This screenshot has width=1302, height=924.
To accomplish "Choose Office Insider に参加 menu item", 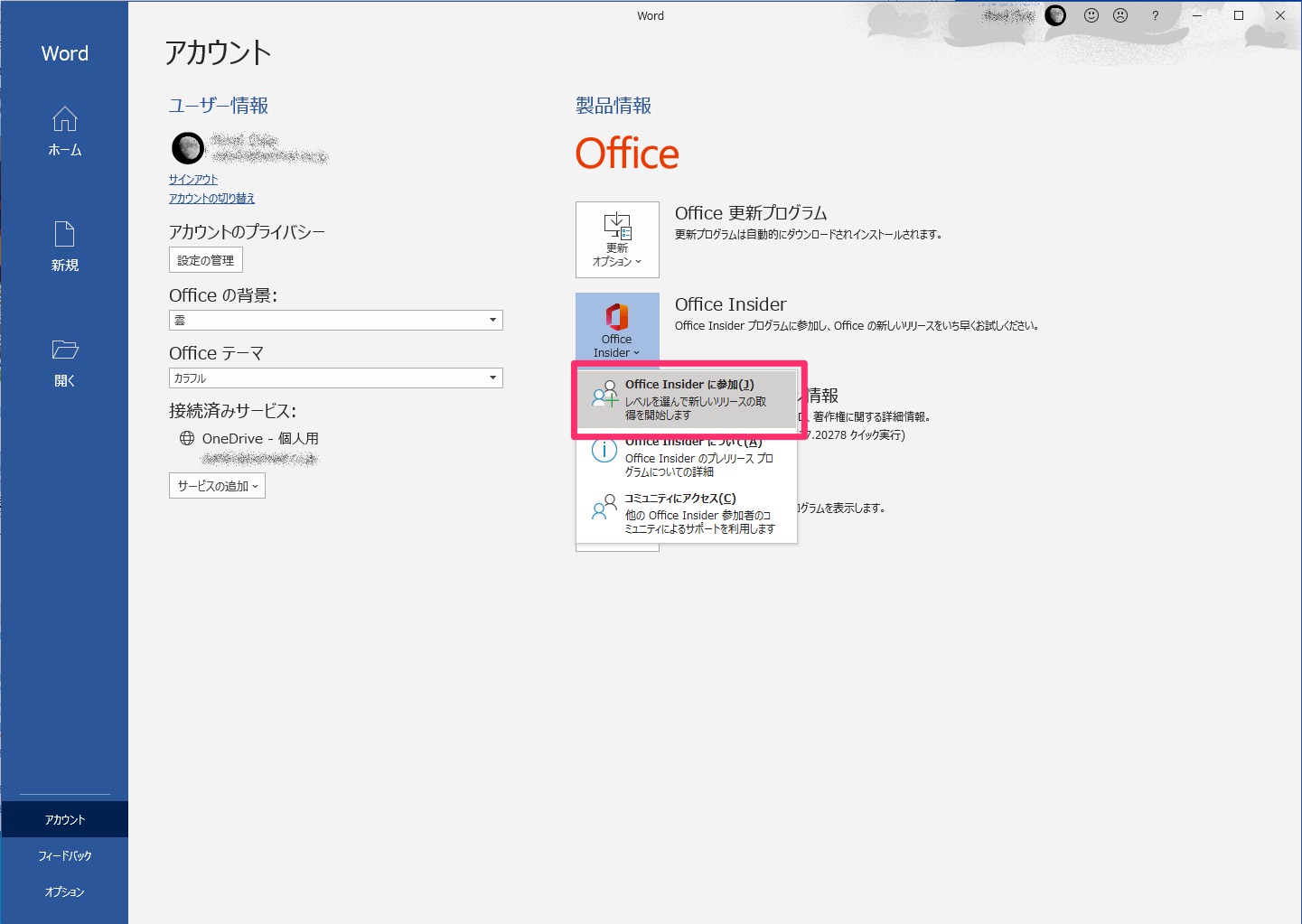I will 688,399.
